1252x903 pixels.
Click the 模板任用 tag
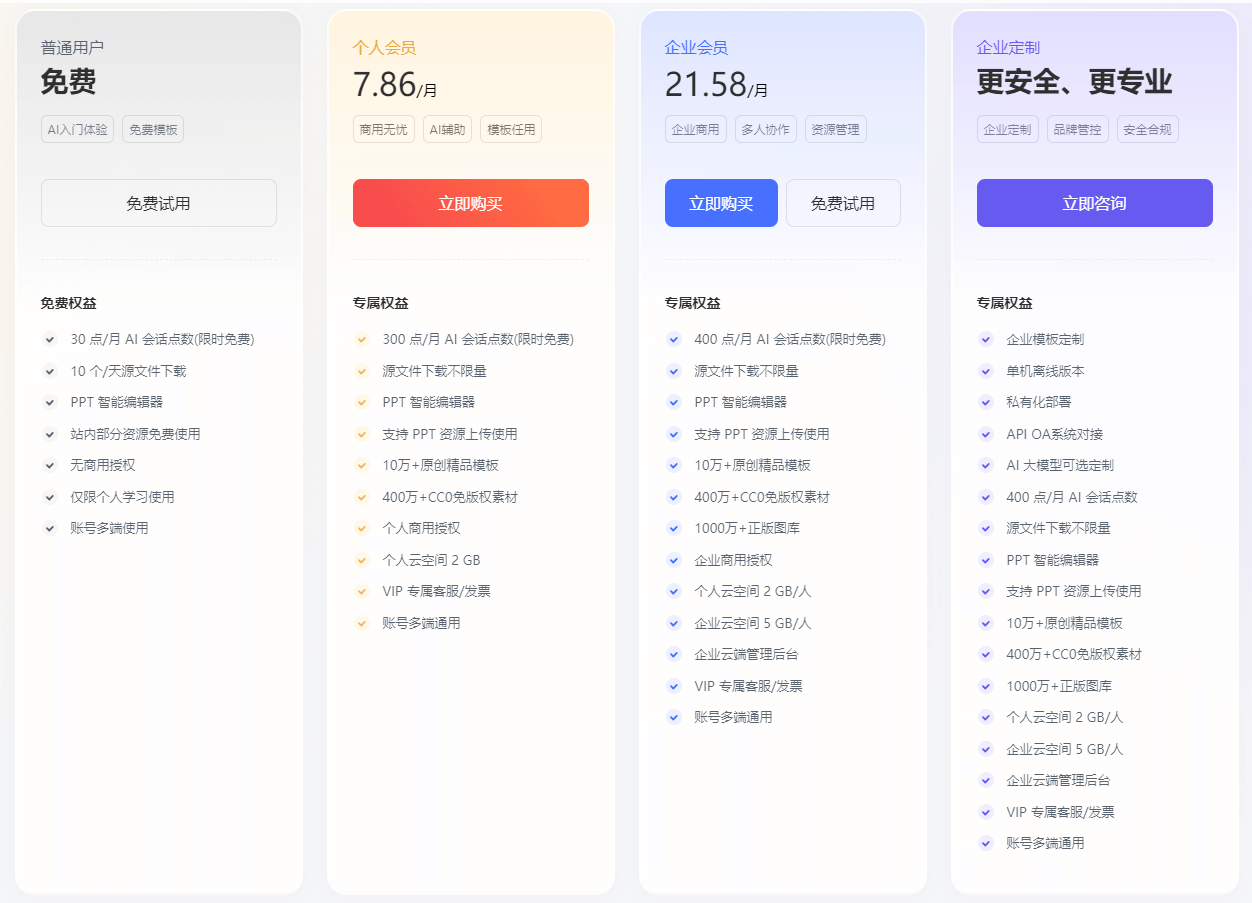point(511,129)
